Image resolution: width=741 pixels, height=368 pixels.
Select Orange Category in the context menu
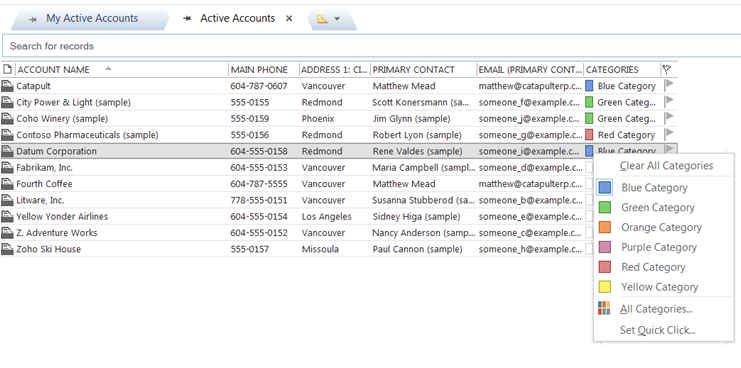click(x=664, y=227)
